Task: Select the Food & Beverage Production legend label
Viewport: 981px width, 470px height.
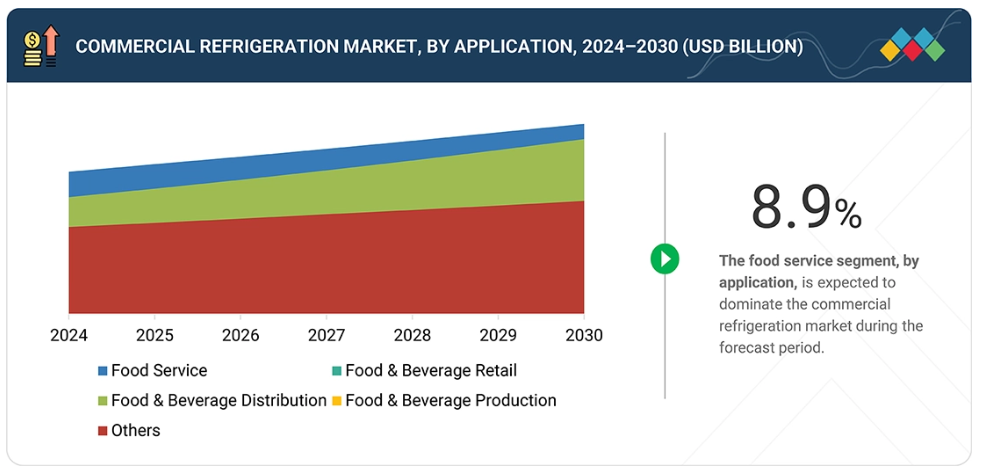Action: [x=451, y=400]
